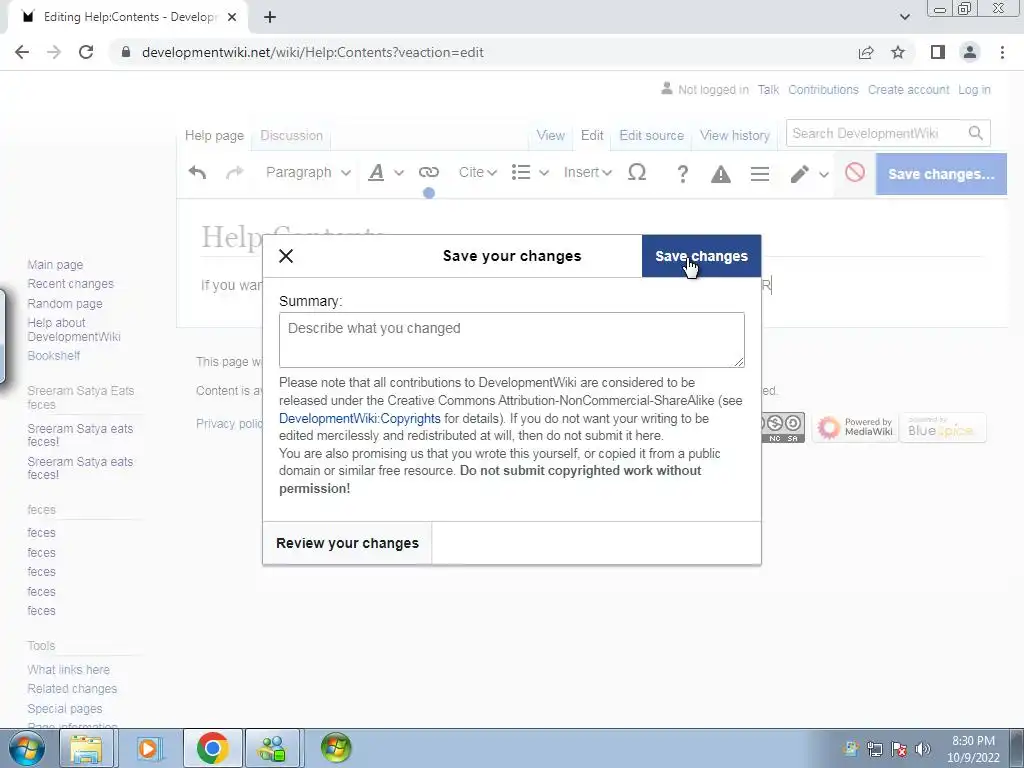The width and height of the screenshot is (1024, 768).
Task: Click the insert link chain icon
Action: [x=428, y=172]
